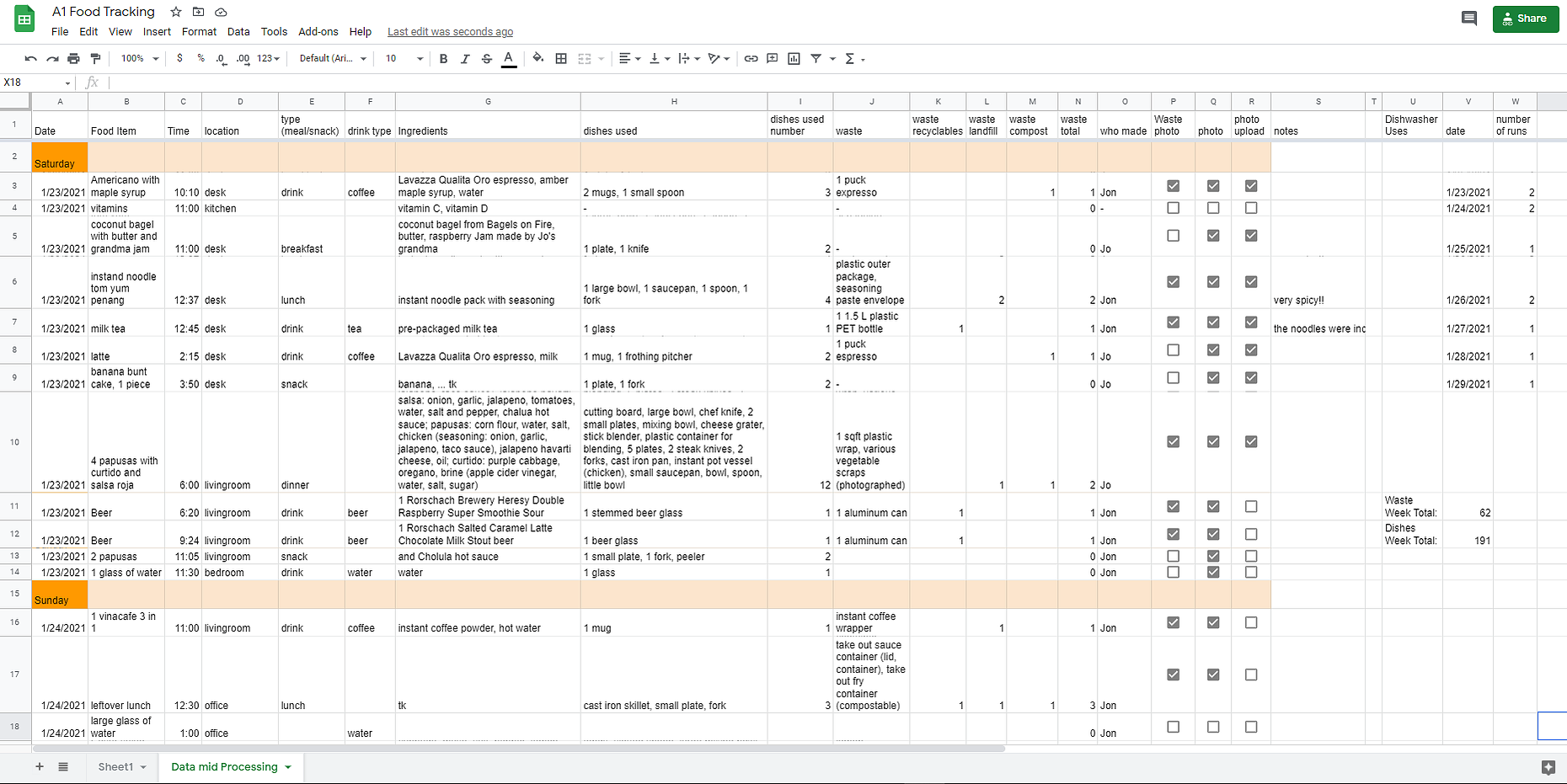Open comment history icon near Share
The height and width of the screenshot is (784, 1567).
[1469, 19]
